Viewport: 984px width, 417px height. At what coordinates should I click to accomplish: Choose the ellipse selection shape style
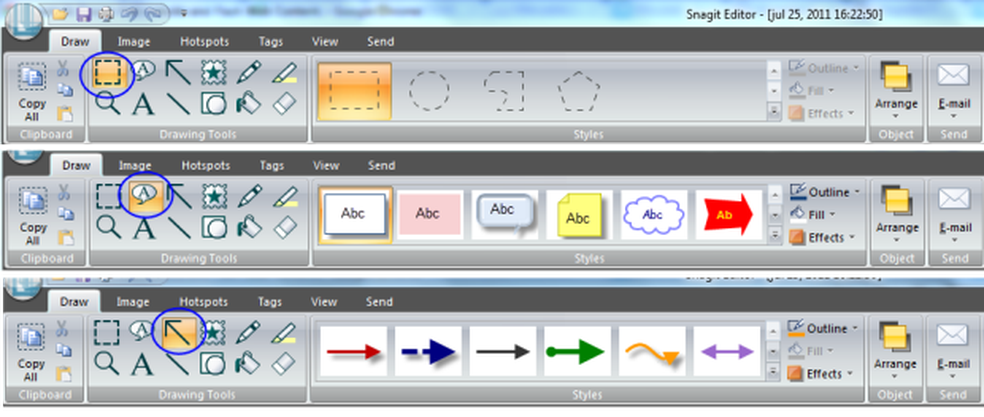coord(429,90)
